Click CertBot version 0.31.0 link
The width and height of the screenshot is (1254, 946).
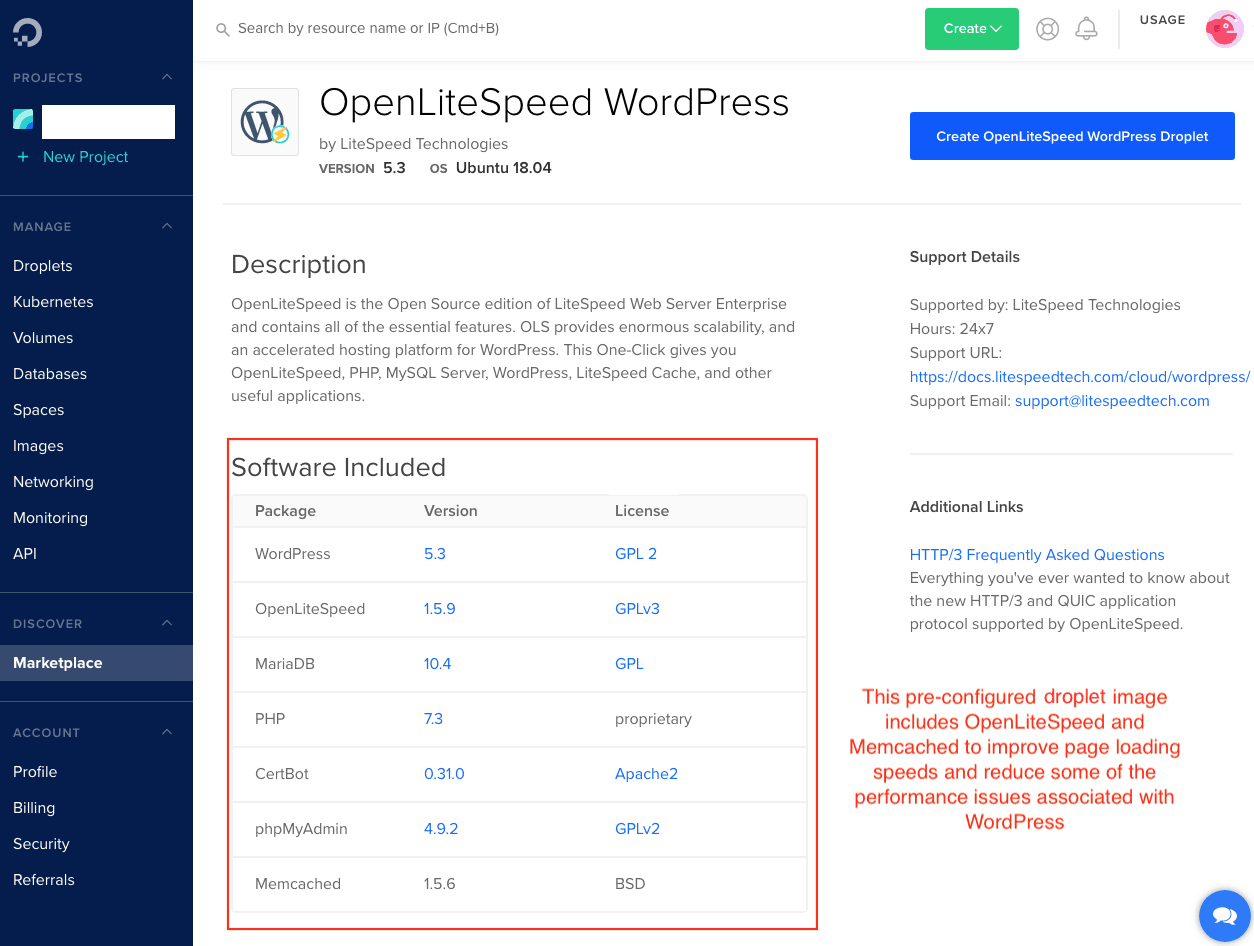(444, 774)
